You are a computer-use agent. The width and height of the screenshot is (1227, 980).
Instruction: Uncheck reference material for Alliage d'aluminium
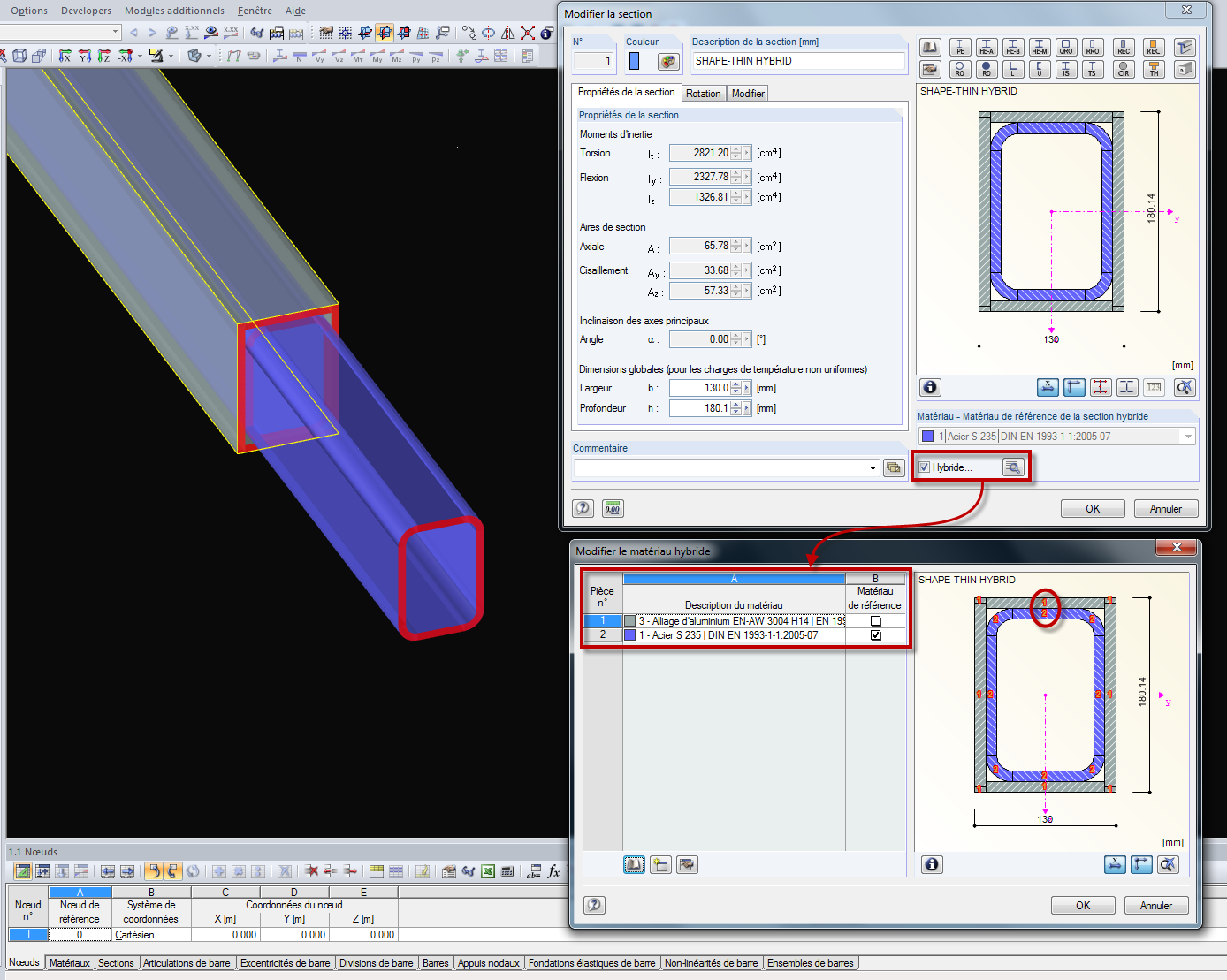[x=875, y=621]
